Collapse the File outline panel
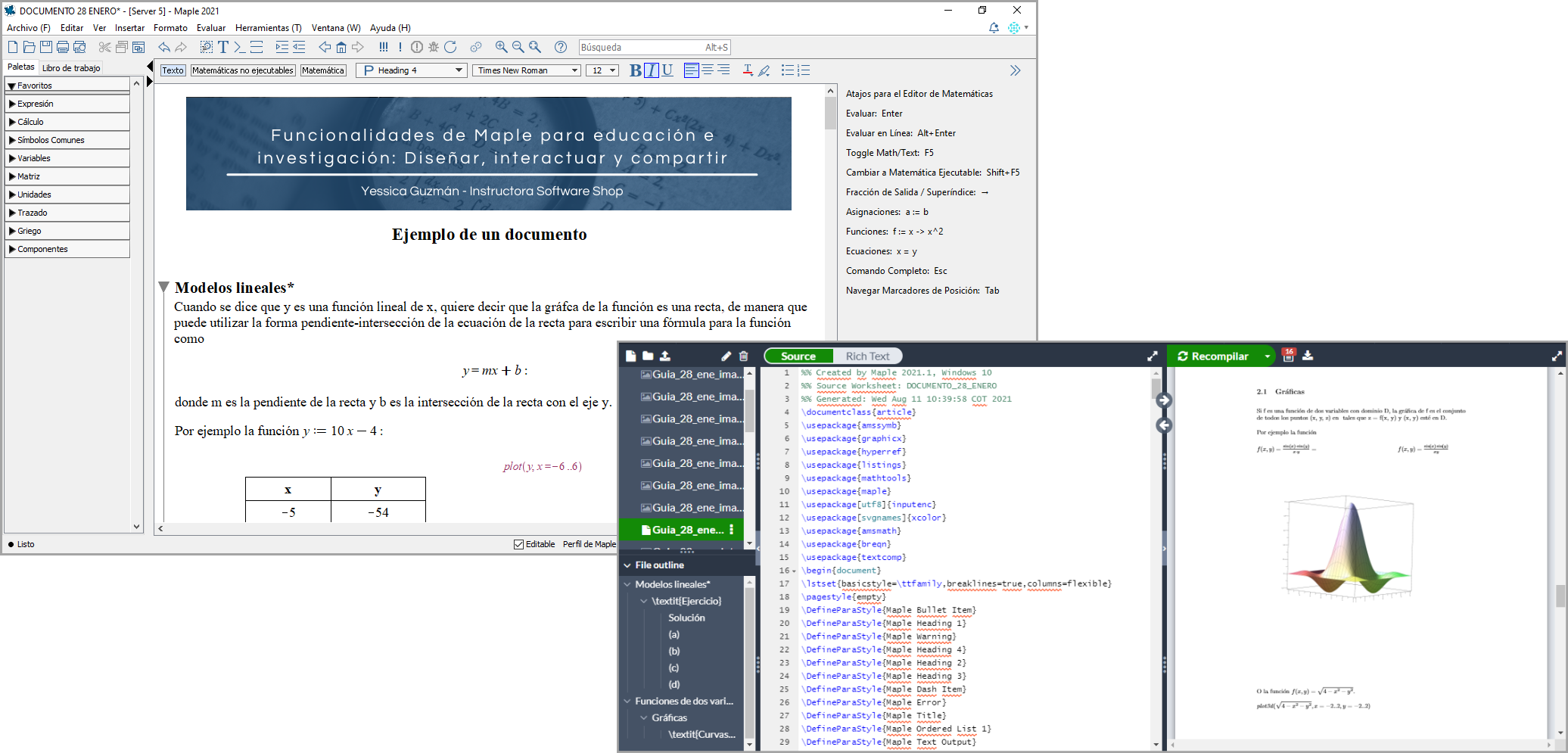This screenshot has width=1568, height=753. pos(627,565)
